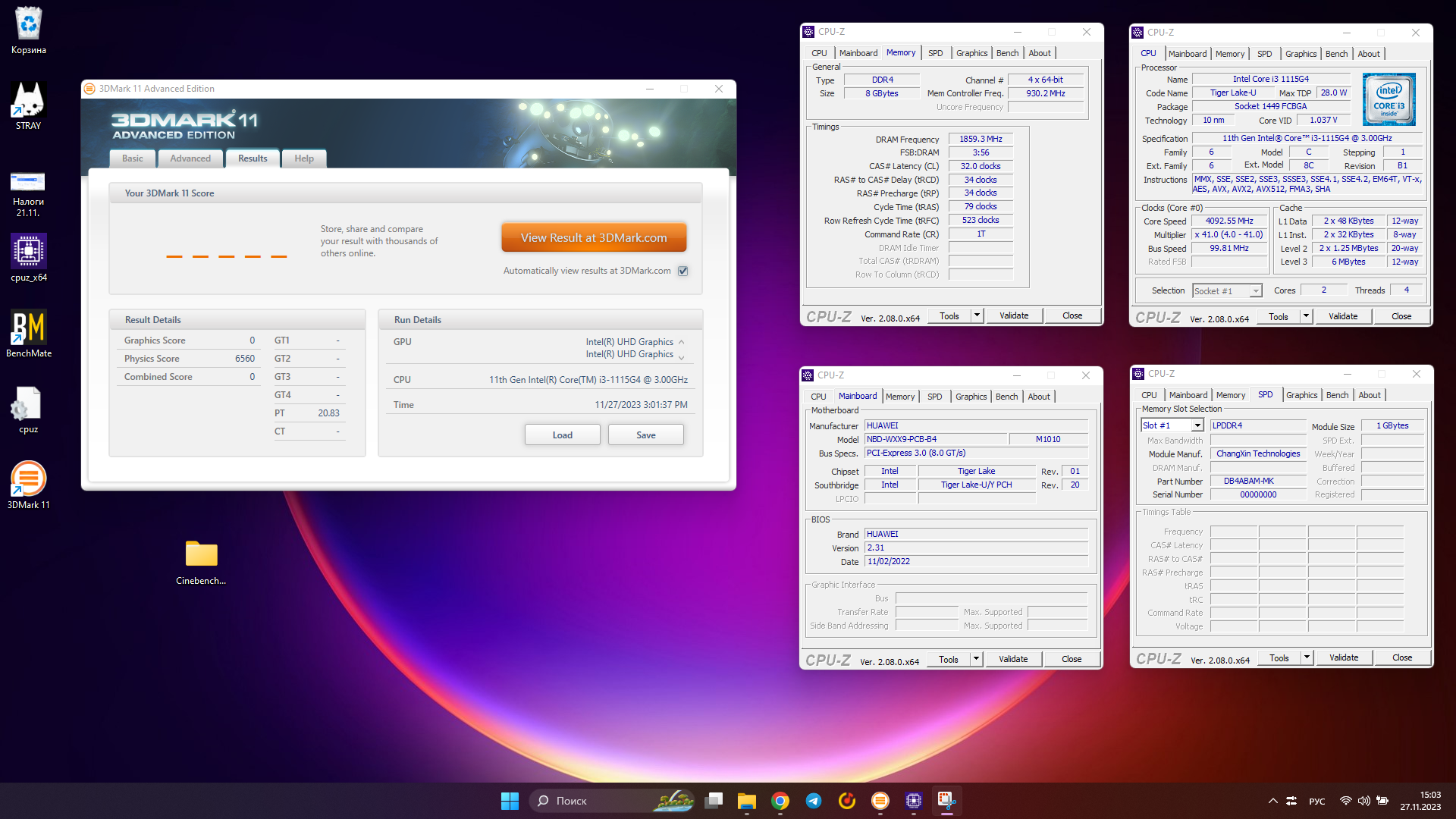Open Bench tab in CPU processor window

1337,54
